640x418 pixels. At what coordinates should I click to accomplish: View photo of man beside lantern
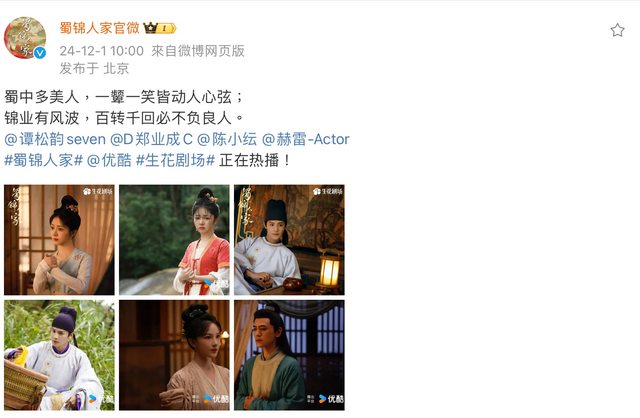point(289,240)
